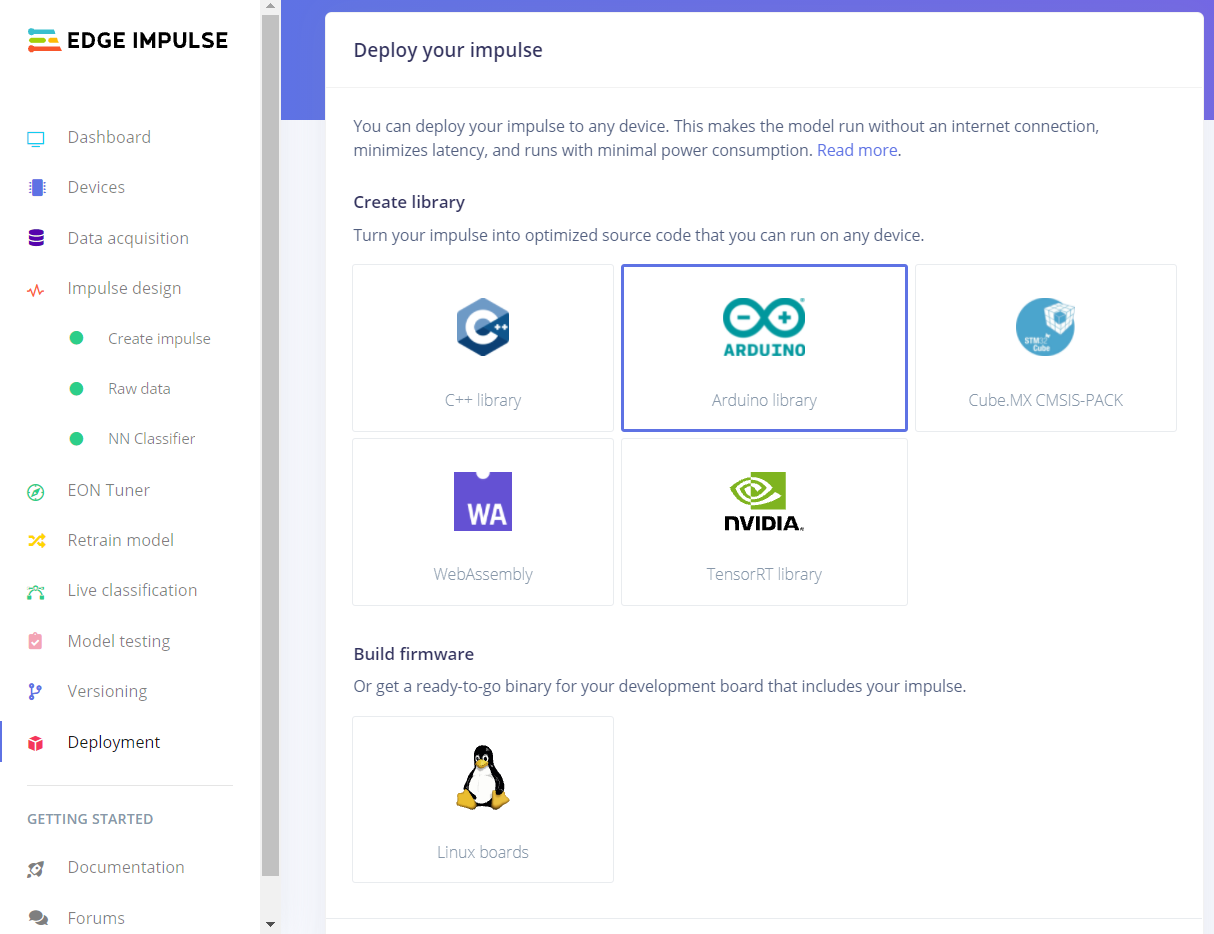Image resolution: width=1214 pixels, height=934 pixels.
Task: Go to Devices in the sidebar
Action: point(96,187)
